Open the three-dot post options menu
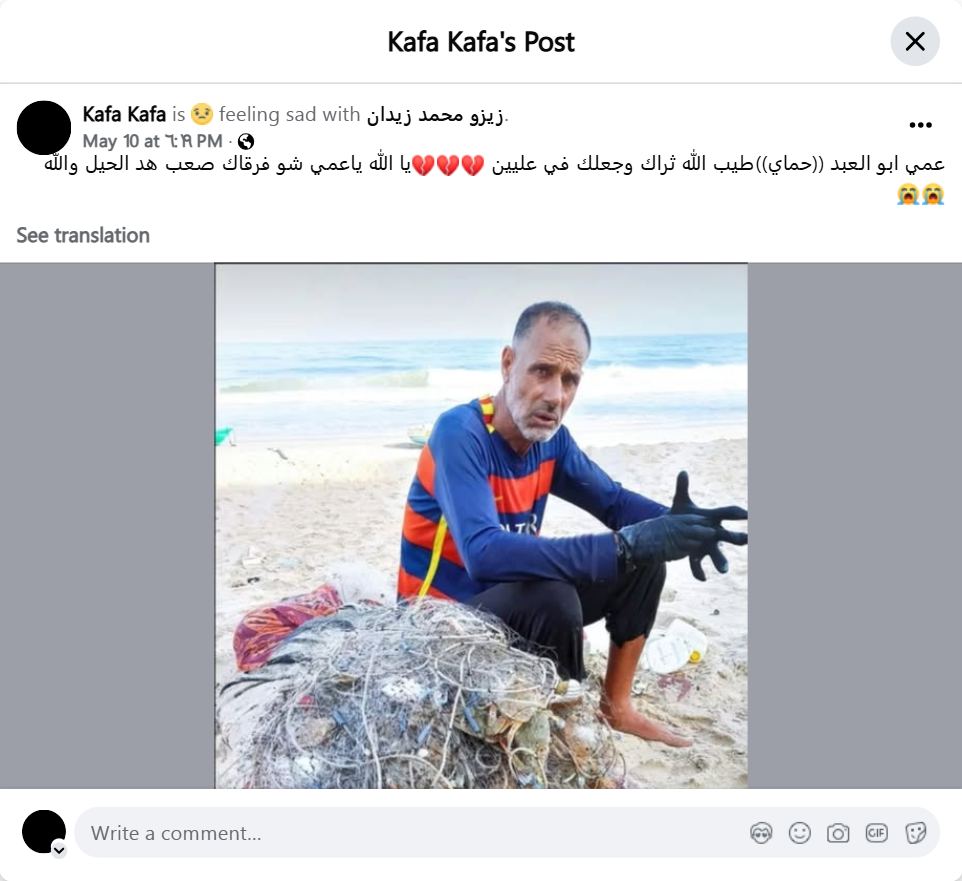The height and width of the screenshot is (881, 962). [x=920, y=125]
